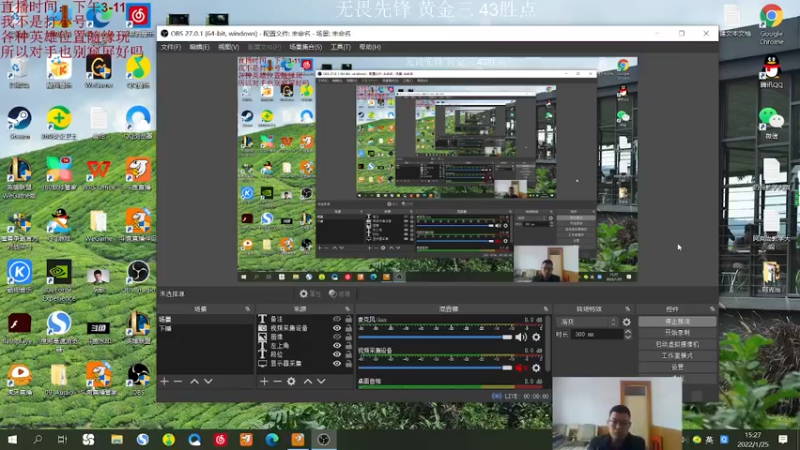Increase transition duration with stepper arrow
Screen dimensions: 800x450
pyautogui.click(x=628, y=332)
